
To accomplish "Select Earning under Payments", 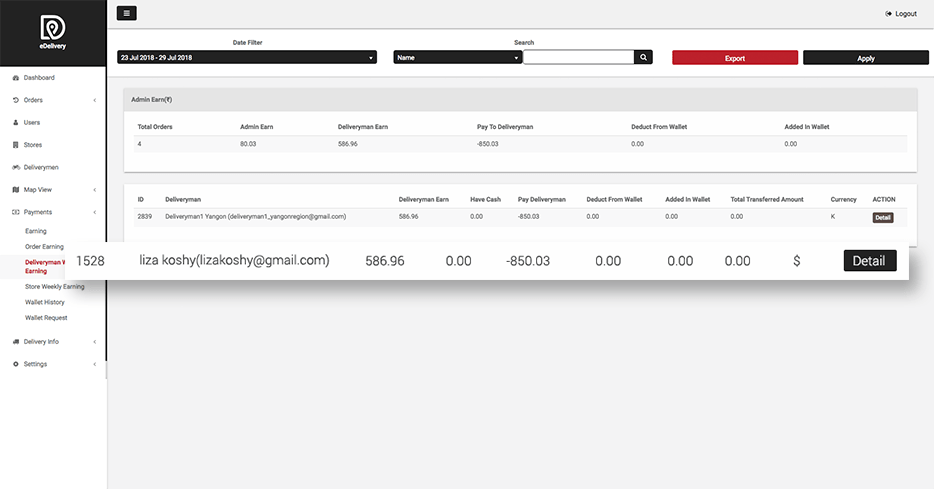I will point(36,231).
